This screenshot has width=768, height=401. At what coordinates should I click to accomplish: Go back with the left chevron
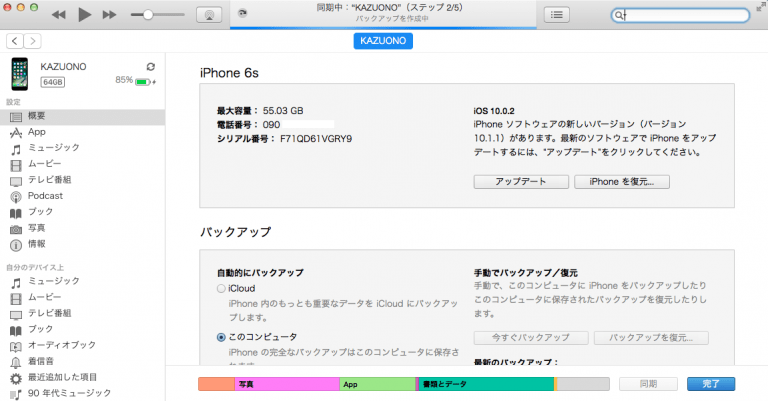coord(15,41)
